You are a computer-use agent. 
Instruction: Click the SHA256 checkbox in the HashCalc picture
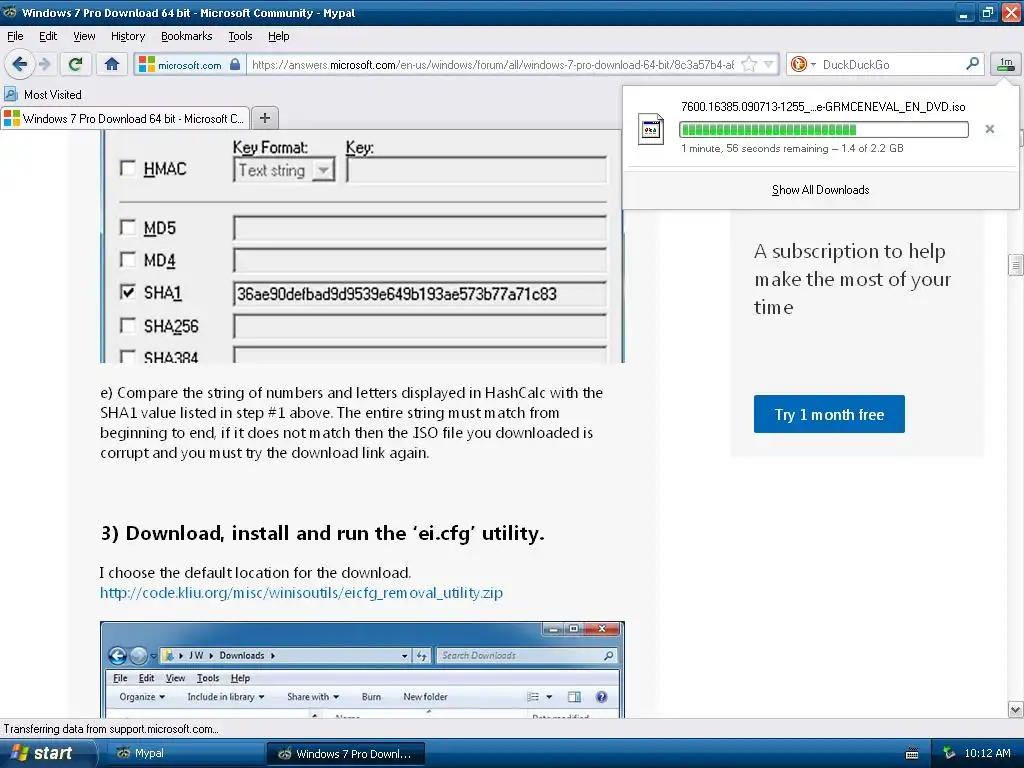(128, 325)
